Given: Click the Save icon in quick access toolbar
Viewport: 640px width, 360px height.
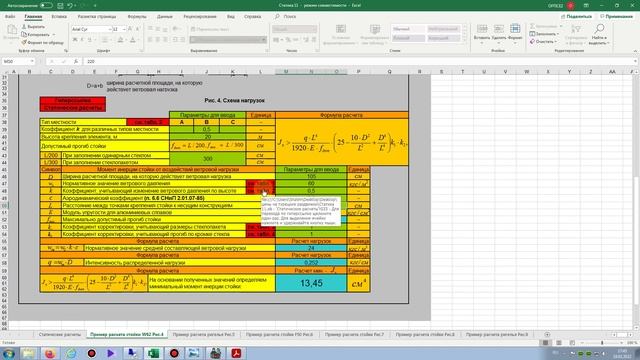Looking at the screenshot, I should point(60,5).
